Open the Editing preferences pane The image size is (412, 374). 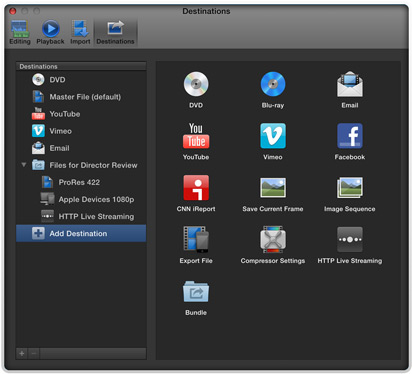[x=20, y=32]
